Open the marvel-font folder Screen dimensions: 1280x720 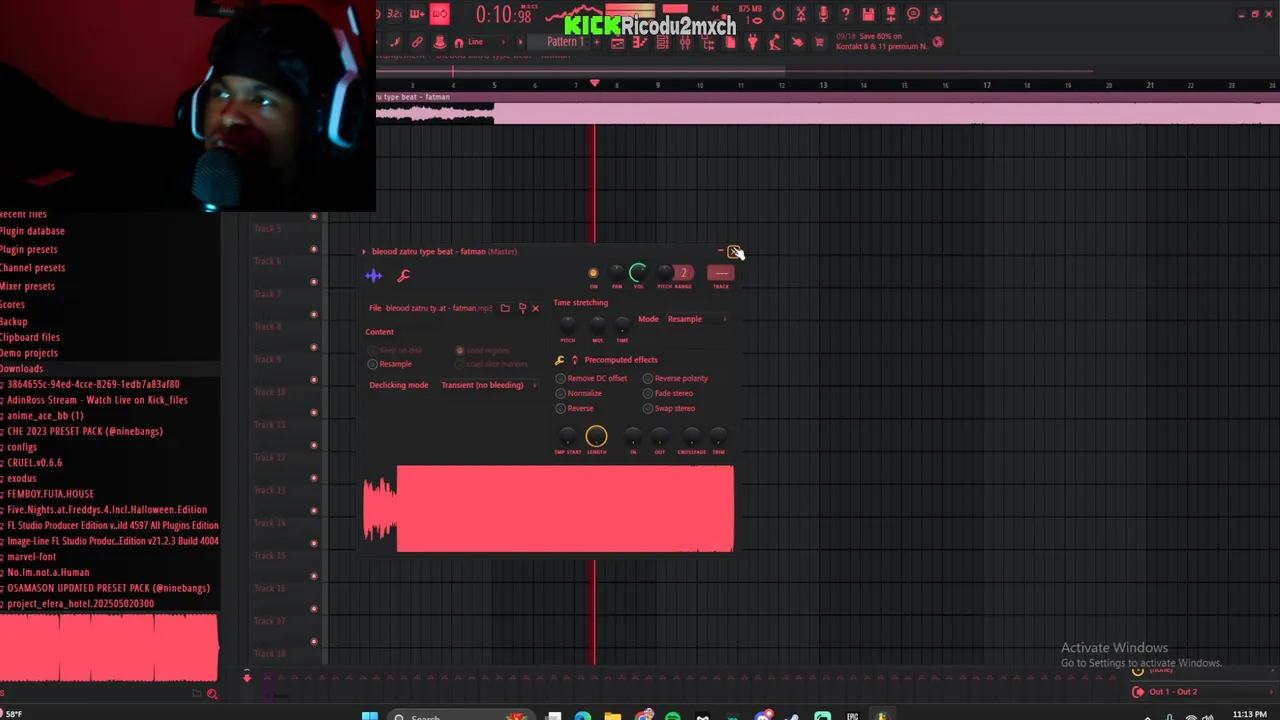click(30, 557)
